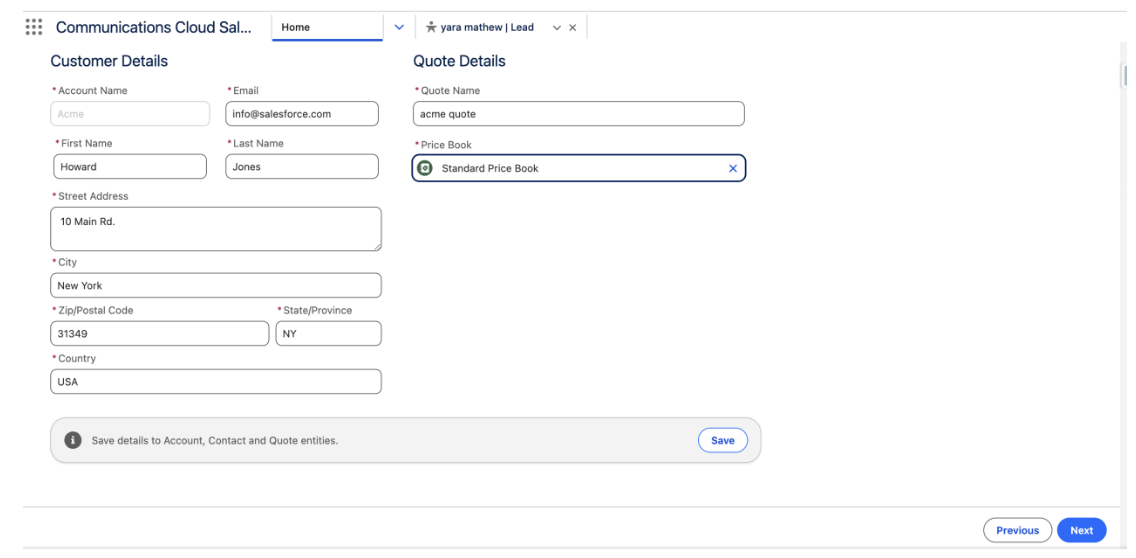Switch to the Home tab
The width and height of the screenshot is (1136, 558).
click(327, 27)
